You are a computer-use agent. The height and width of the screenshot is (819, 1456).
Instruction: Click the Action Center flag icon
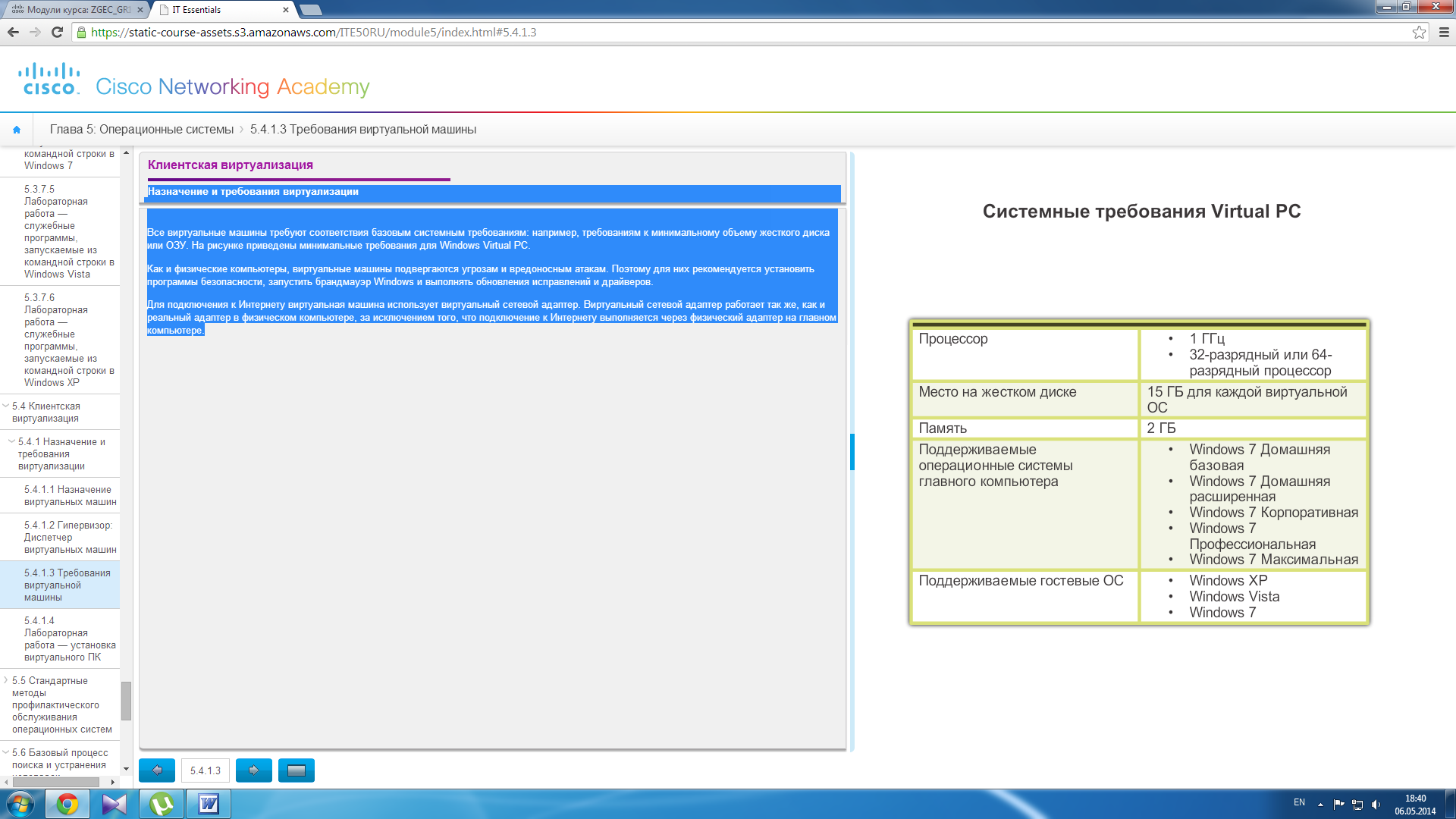pos(1338,805)
